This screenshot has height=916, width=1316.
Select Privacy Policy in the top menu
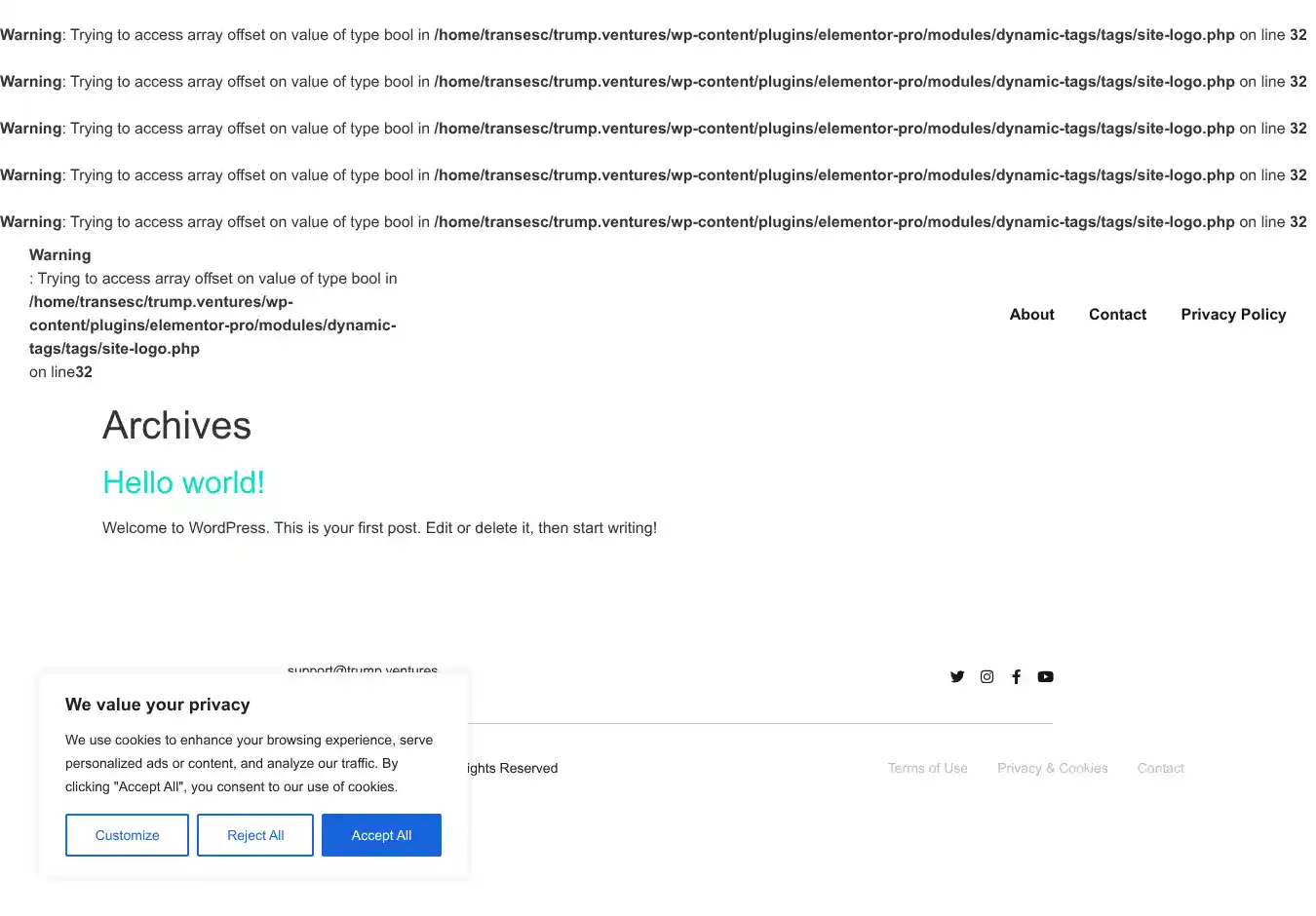tap(1233, 314)
